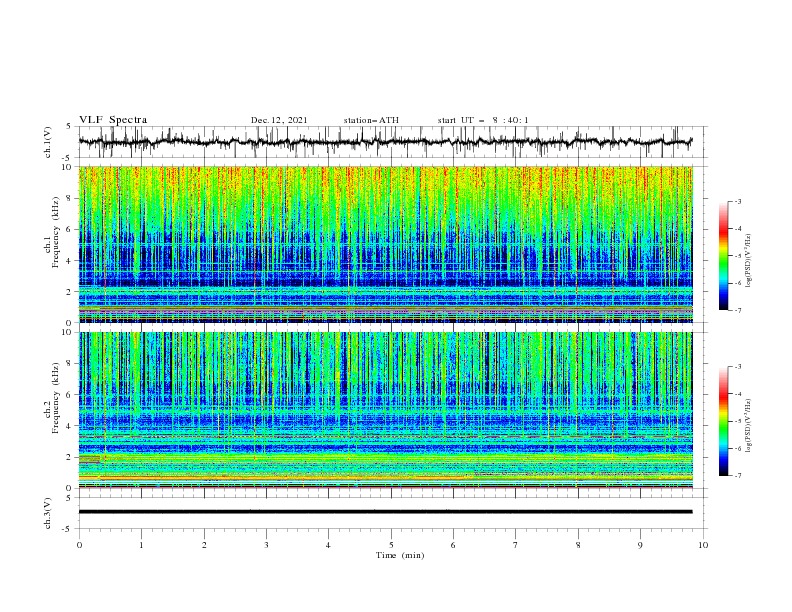Screen dimensions: 792x612
Task: Click the final time axis tick label "10"
Action: tap(703, 545)
